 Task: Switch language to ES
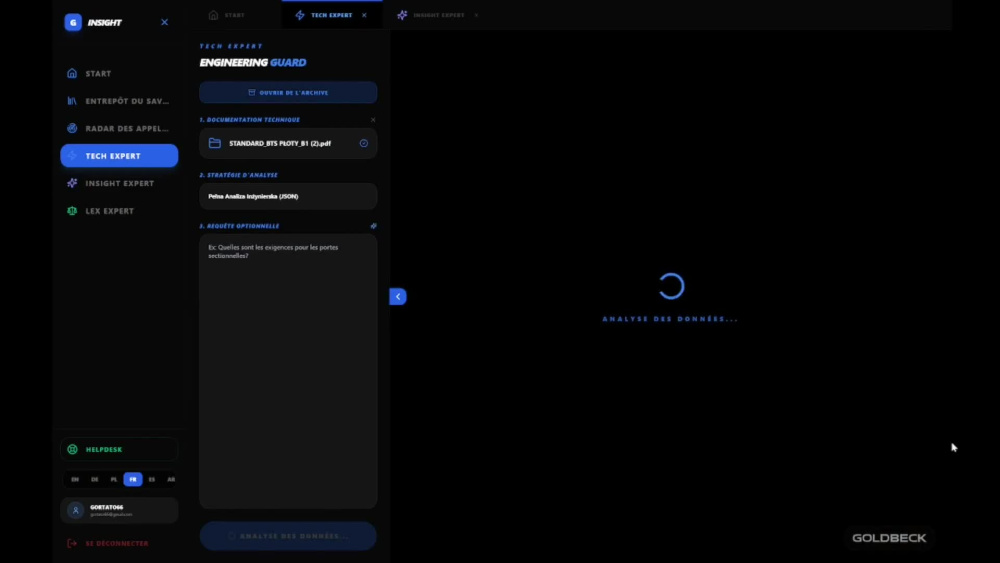pyautogui.click(x=152, y=479)
